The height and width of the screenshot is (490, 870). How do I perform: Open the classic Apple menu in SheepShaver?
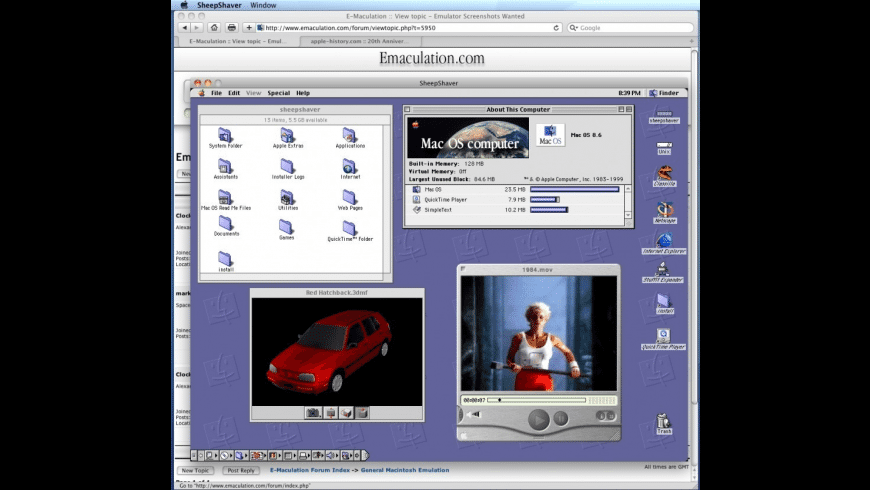(201, 93)
